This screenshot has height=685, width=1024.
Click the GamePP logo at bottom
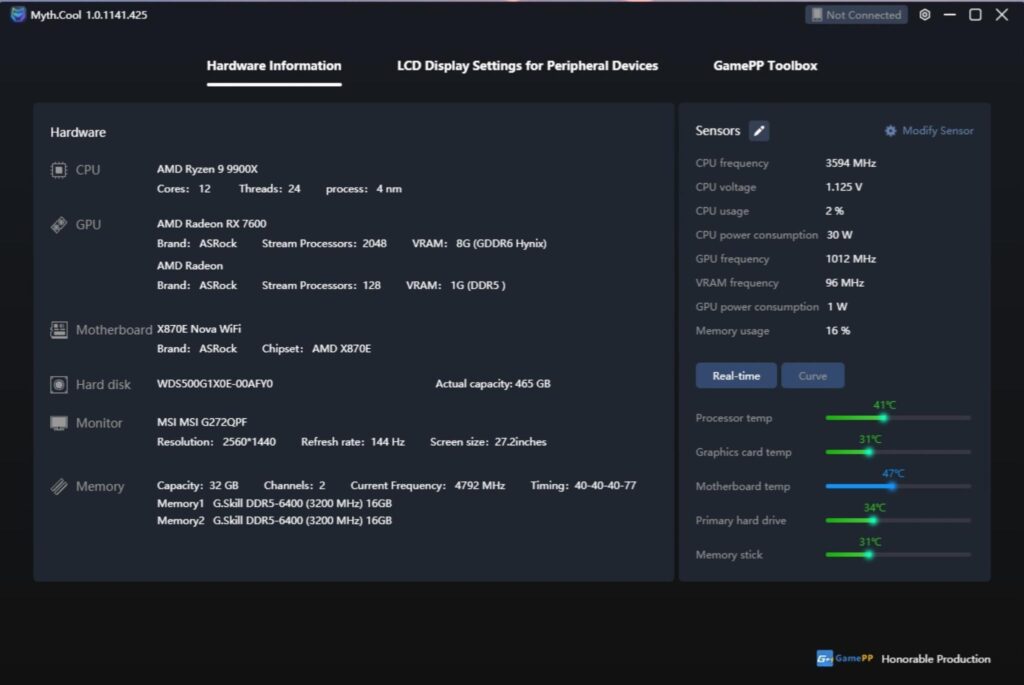point(844,658)
